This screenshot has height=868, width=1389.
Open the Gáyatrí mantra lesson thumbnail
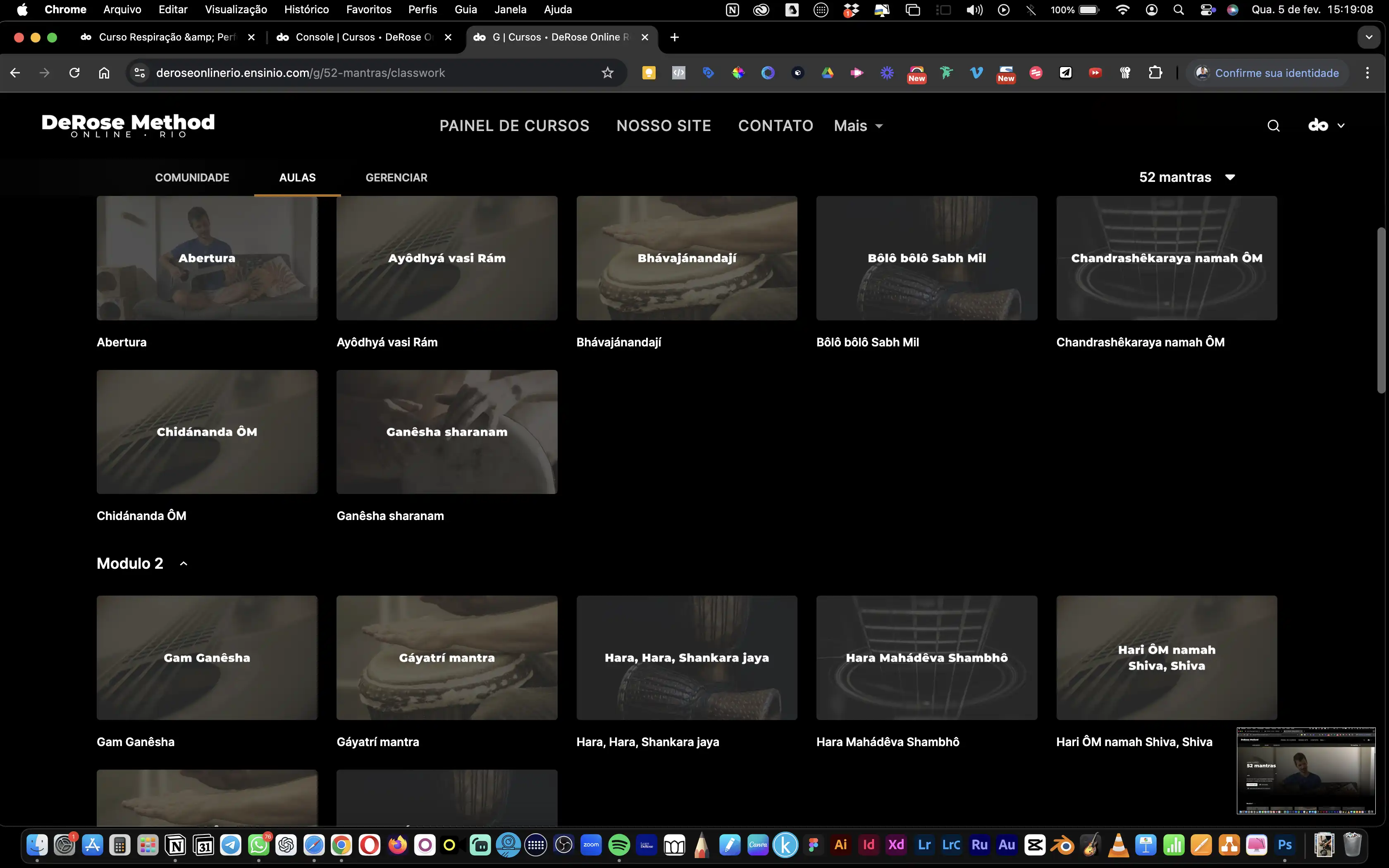(x=446, y=657)
